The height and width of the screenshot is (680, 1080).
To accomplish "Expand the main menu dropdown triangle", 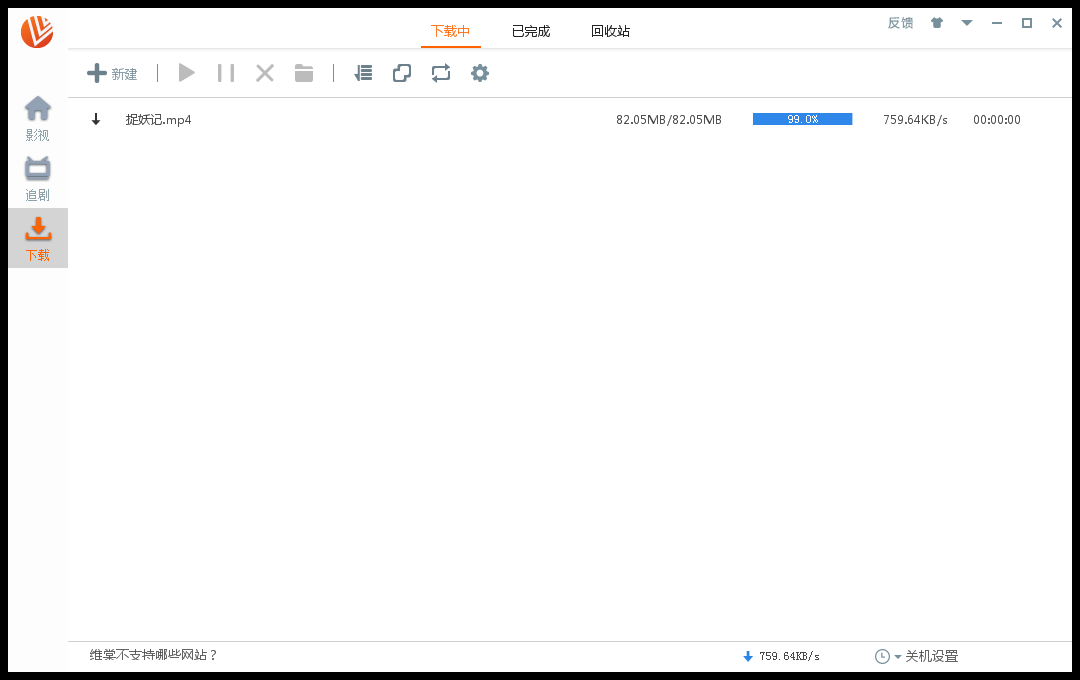I will [x=967, y=23].
